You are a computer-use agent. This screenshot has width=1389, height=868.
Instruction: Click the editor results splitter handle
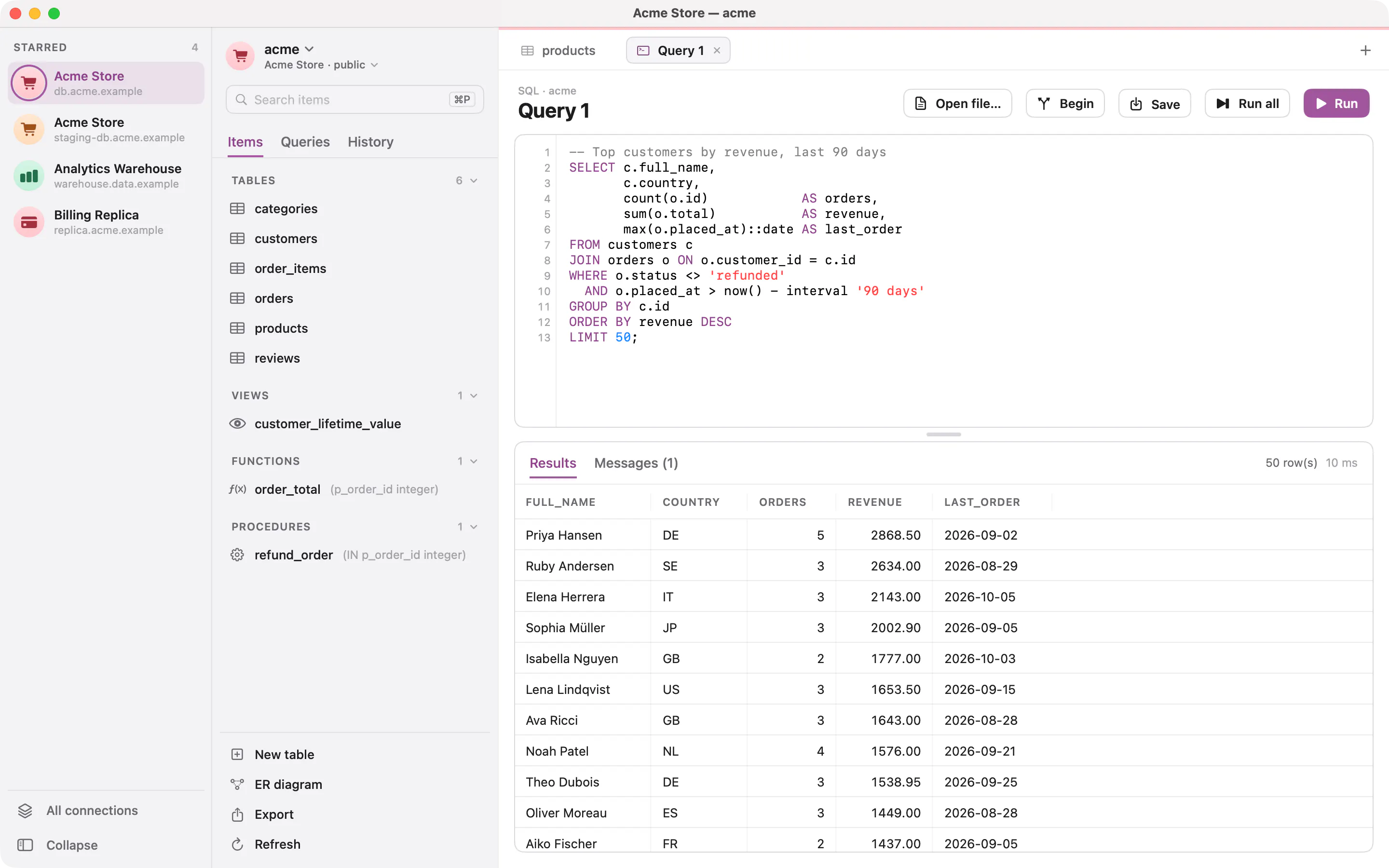click(x=943, y=434)
